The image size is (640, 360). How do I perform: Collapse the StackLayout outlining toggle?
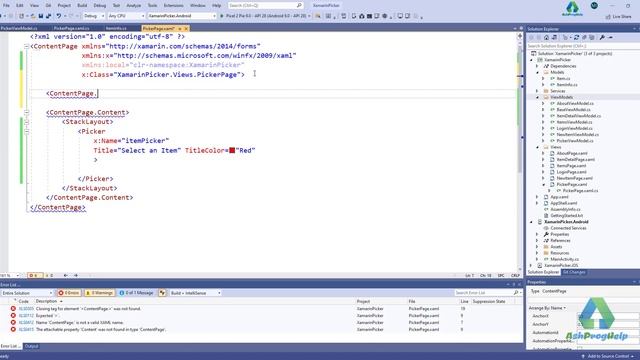[27, 122]
